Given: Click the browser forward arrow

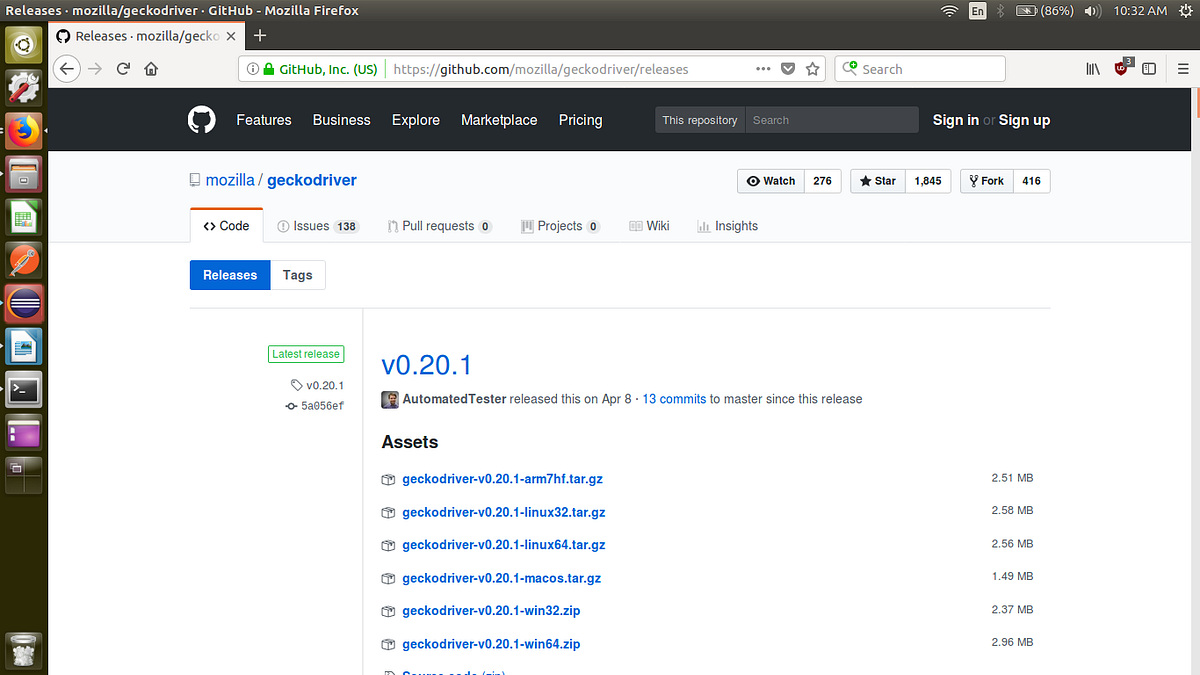Looking at the screenshot, I should point(95,69).
